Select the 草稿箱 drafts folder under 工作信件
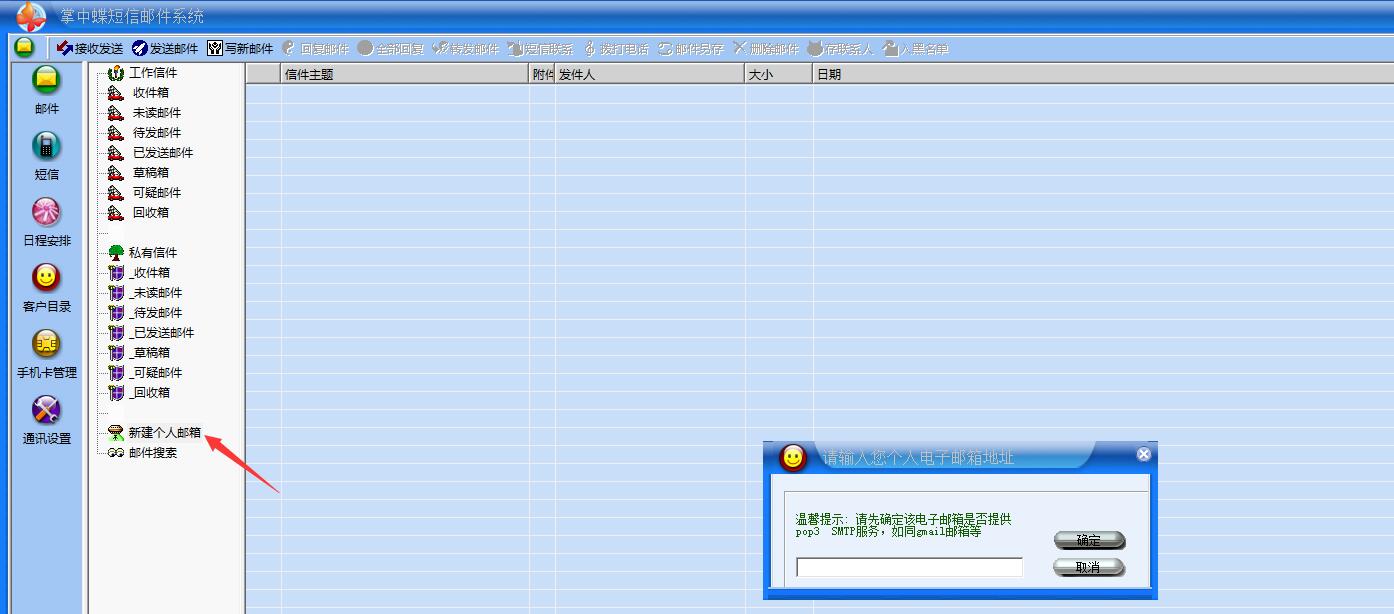This screenshot has height=614, width=1394. 150,173
